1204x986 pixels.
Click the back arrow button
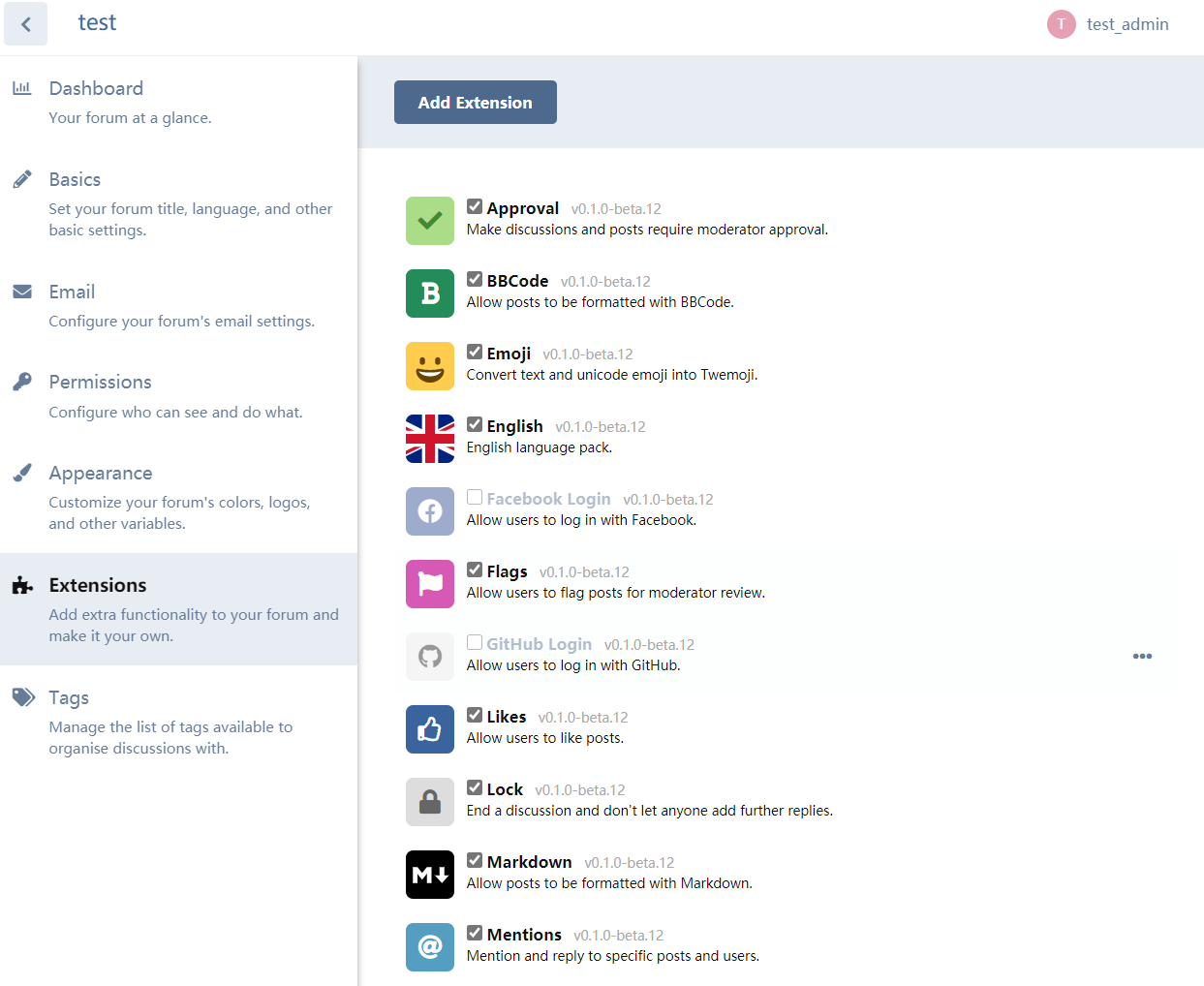(25, 24)
